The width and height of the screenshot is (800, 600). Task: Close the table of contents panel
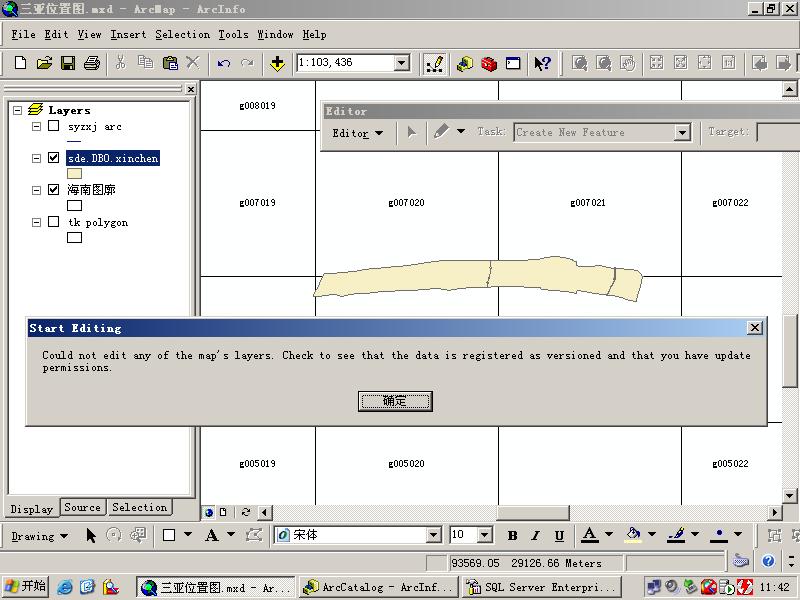(x=190, y=89)
